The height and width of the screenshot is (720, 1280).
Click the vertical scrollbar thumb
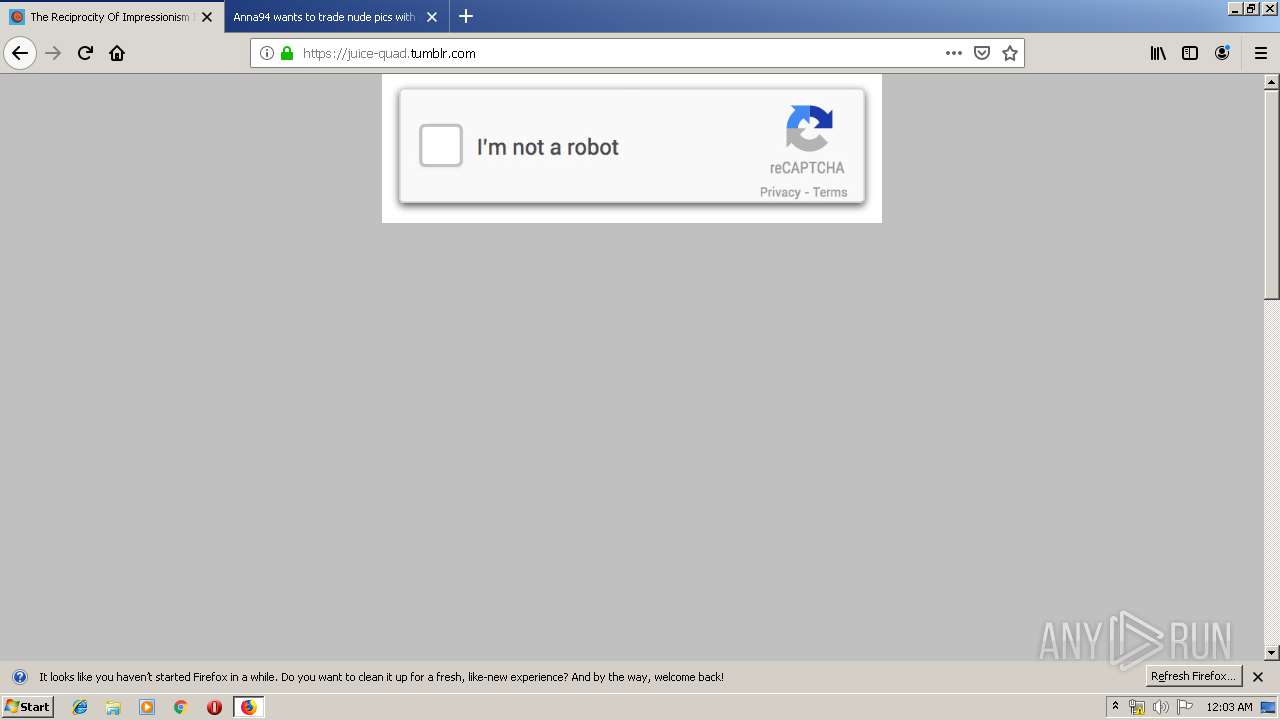pos(1272,195)
